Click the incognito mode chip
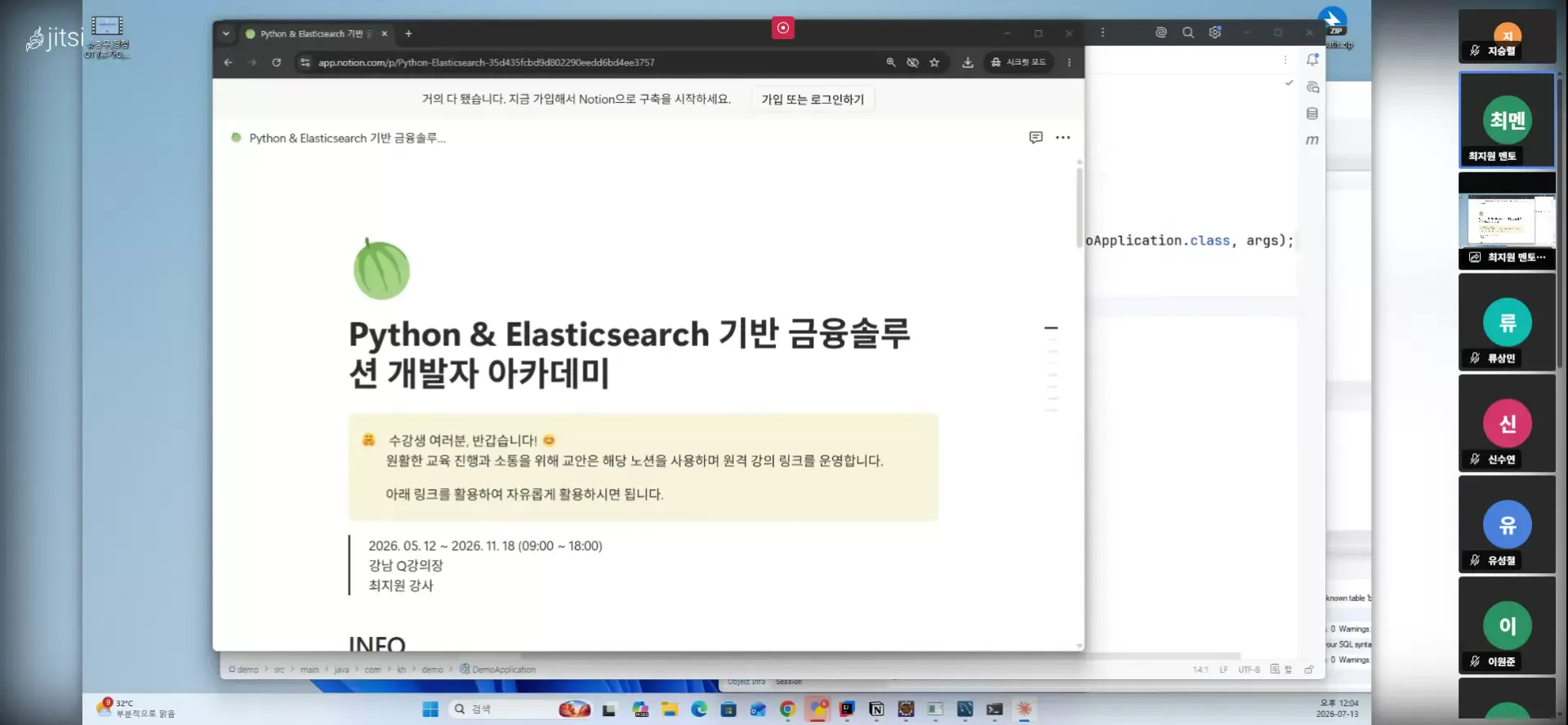Screen dimensions: 1568x725 pyautogui.click(x=1018, y=63)
